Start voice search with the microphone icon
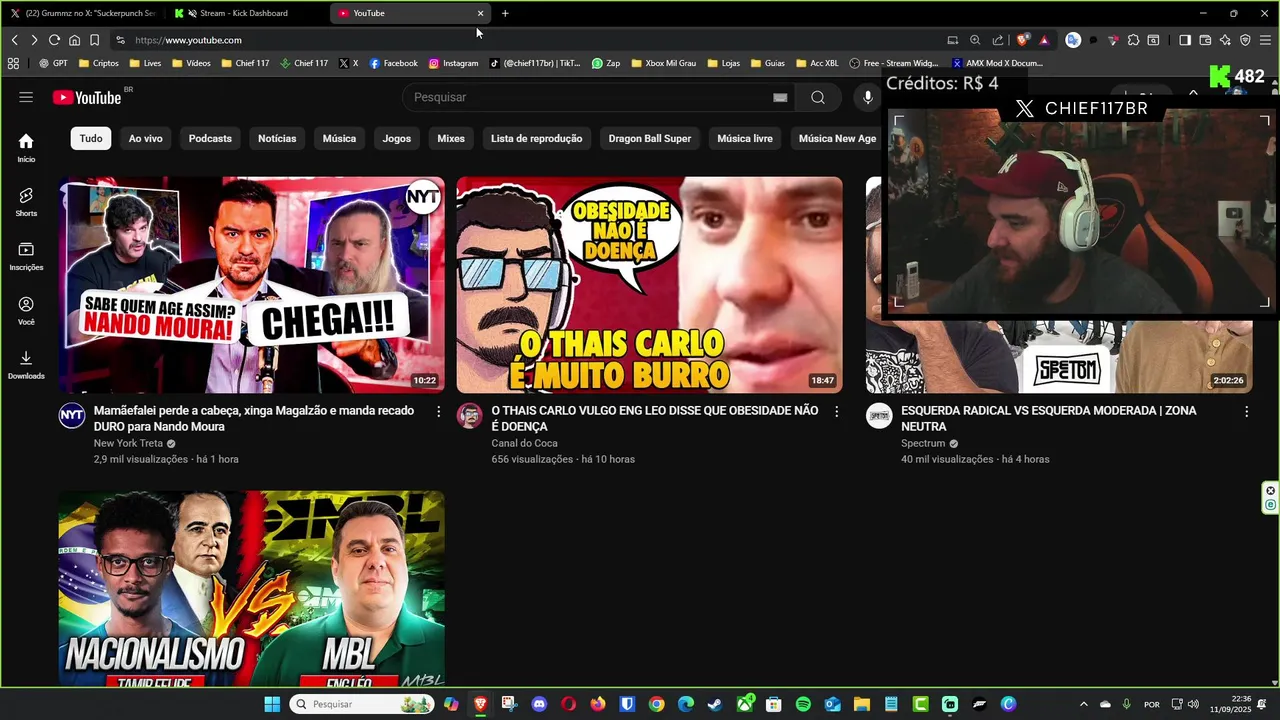The image size is (1280, 720). (868, 97)
